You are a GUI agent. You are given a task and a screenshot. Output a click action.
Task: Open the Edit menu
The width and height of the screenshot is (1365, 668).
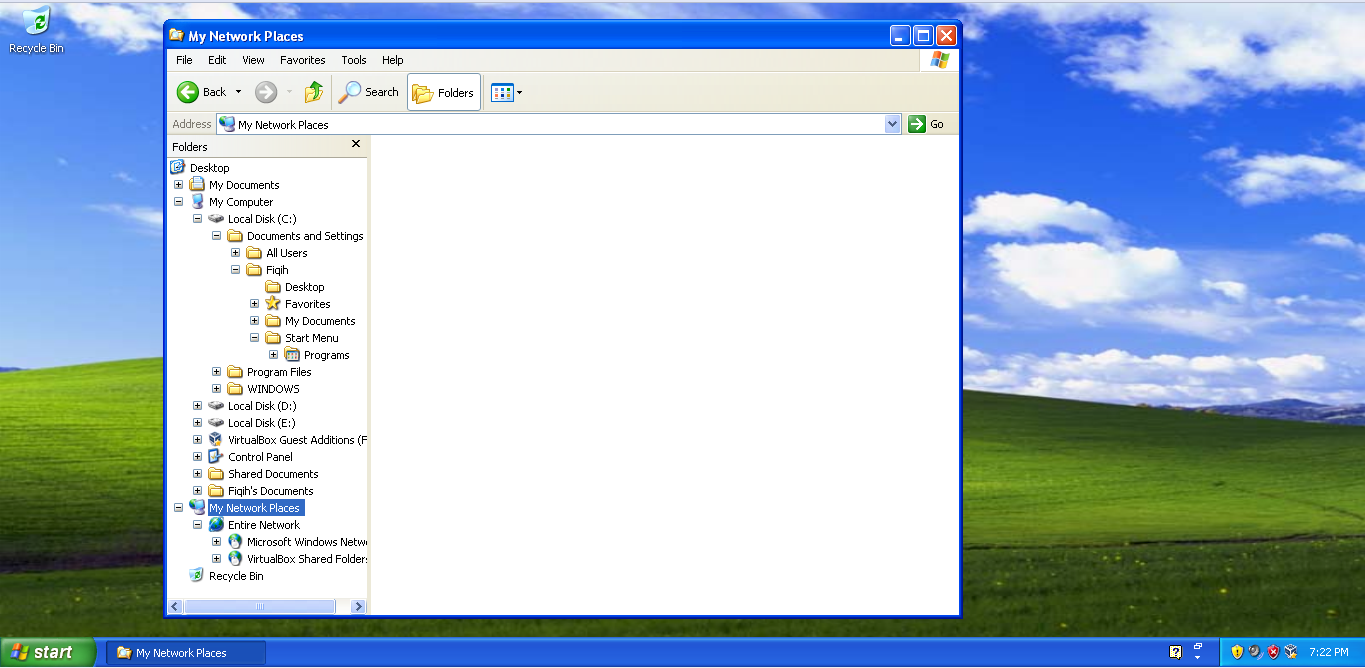217,60
